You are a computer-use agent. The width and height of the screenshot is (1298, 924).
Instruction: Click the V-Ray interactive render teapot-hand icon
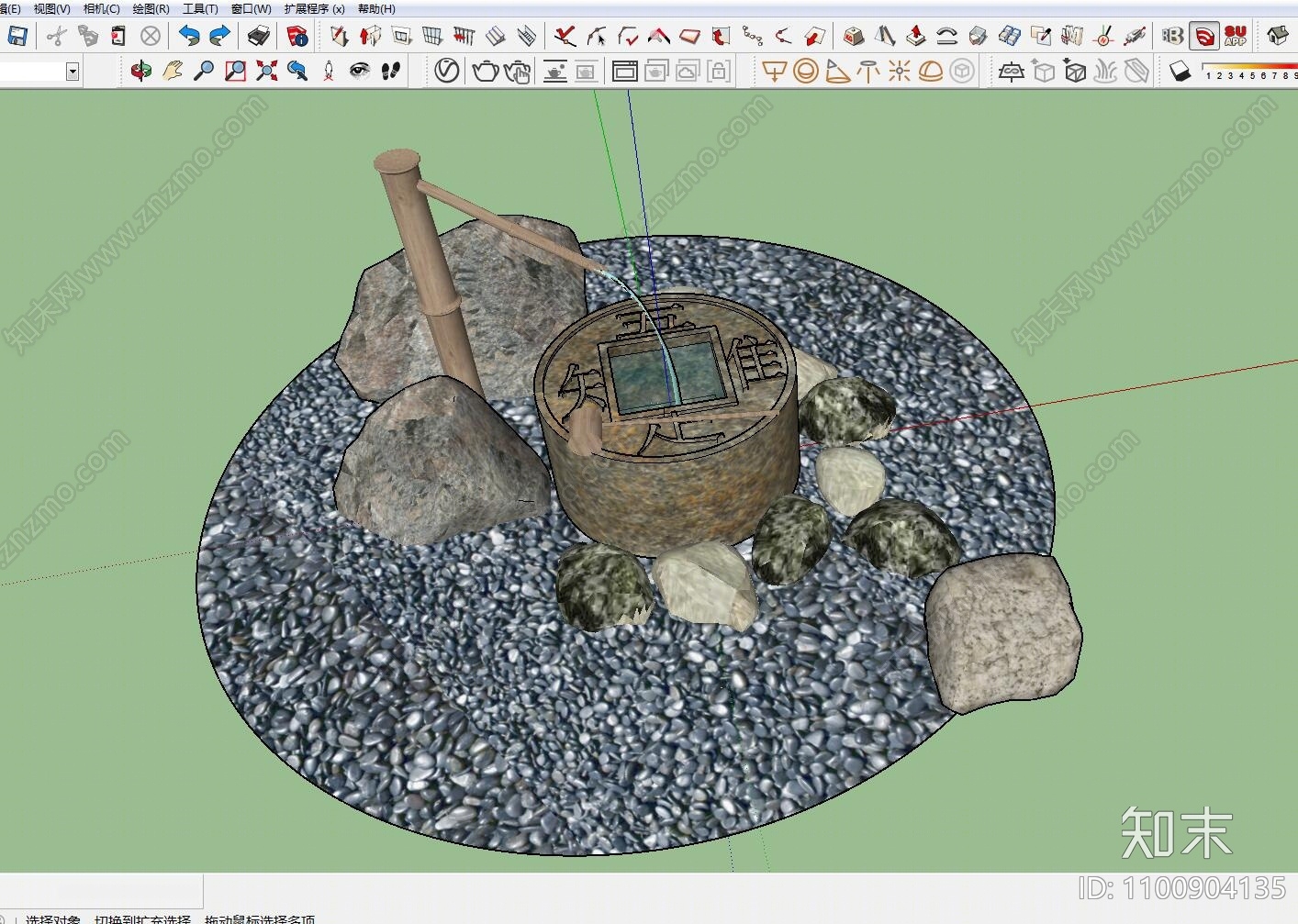tap(518, 71)
